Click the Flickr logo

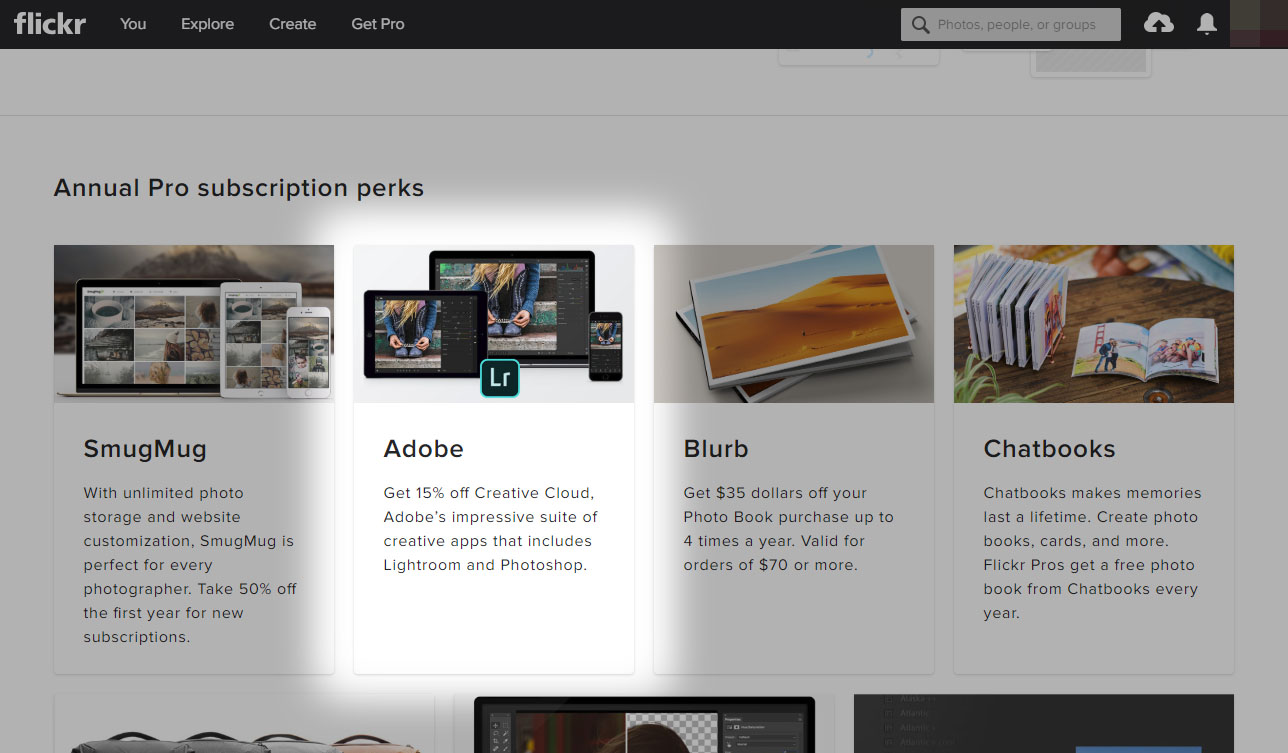click(49, 23)
